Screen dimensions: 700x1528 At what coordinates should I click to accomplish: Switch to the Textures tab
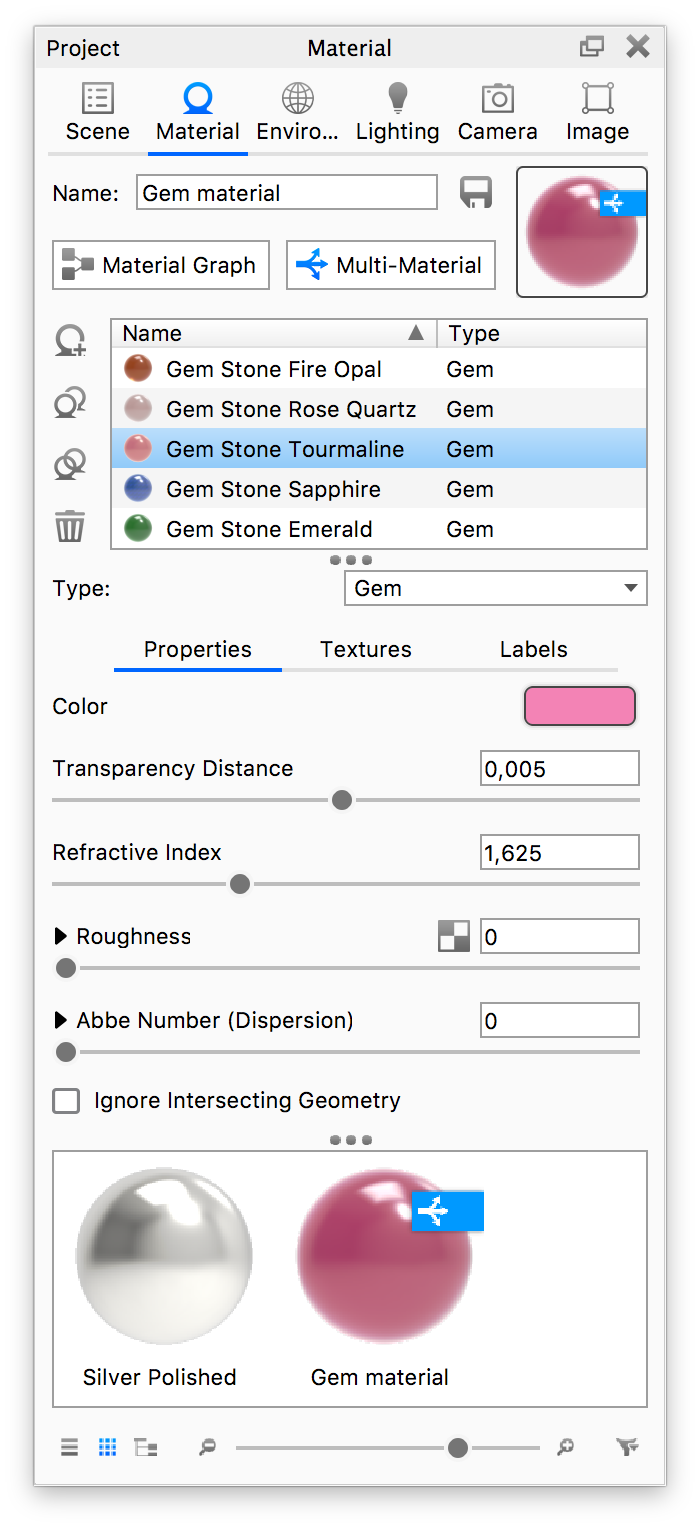tap(366, 650)
